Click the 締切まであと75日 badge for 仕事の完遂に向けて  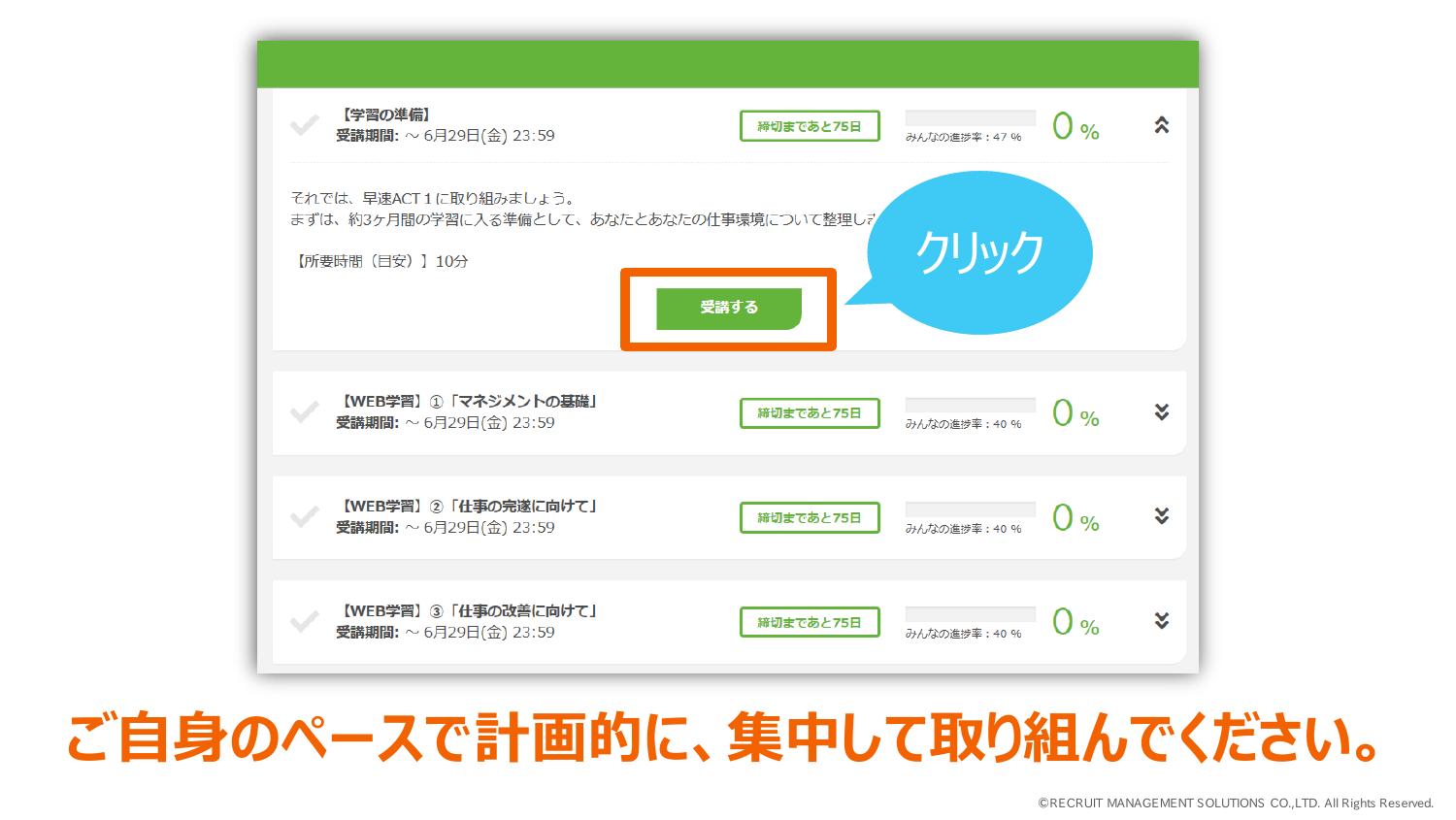coord(810,518)
